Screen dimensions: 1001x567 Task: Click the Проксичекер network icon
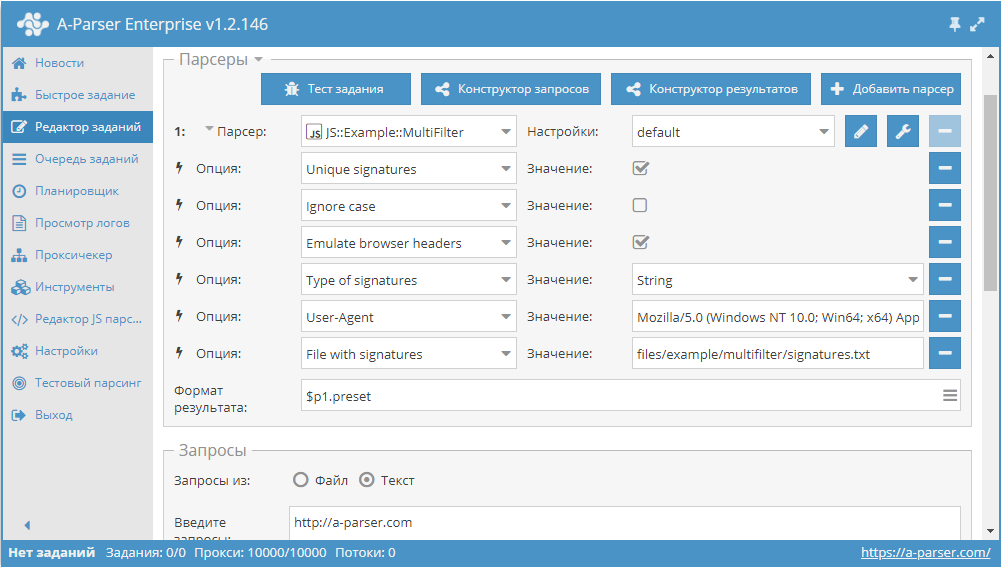pos(19,255)
